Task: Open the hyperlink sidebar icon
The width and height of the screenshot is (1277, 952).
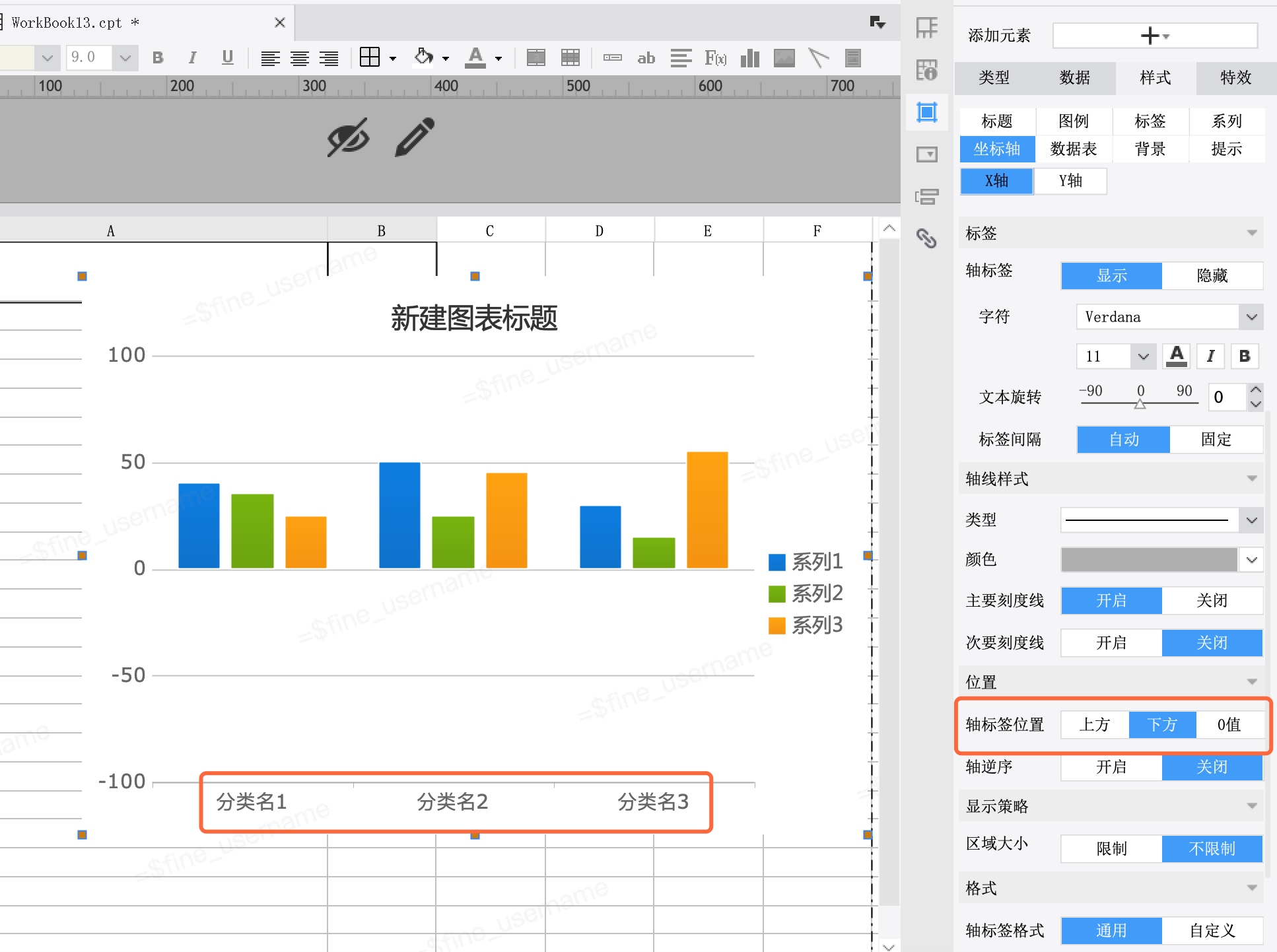Action: pos(927,238)
